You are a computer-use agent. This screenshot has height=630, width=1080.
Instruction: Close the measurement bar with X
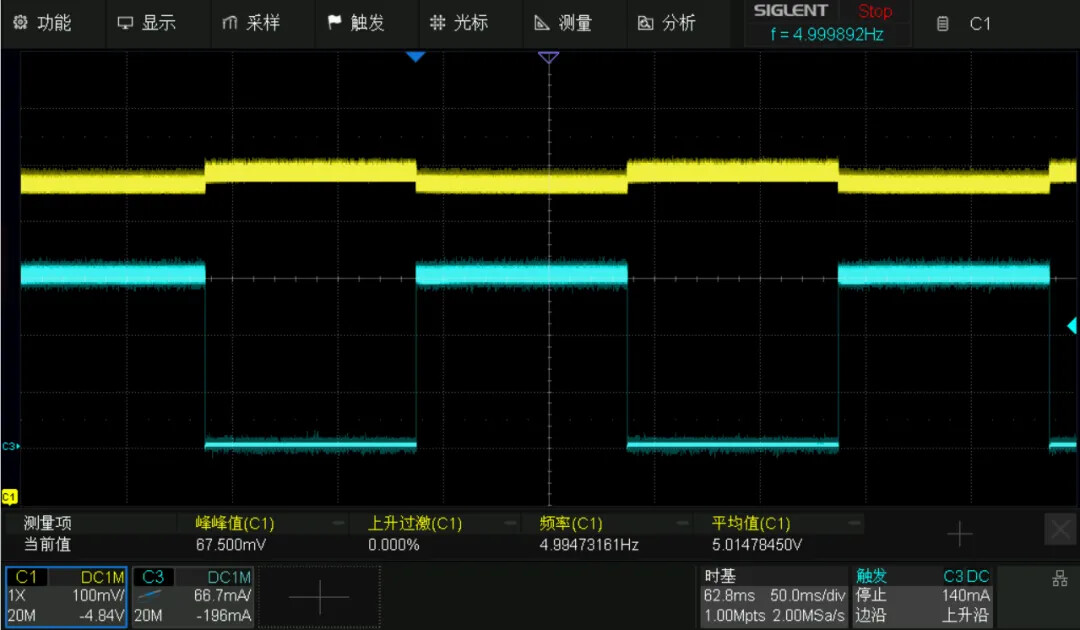(x=1059, y=529)
